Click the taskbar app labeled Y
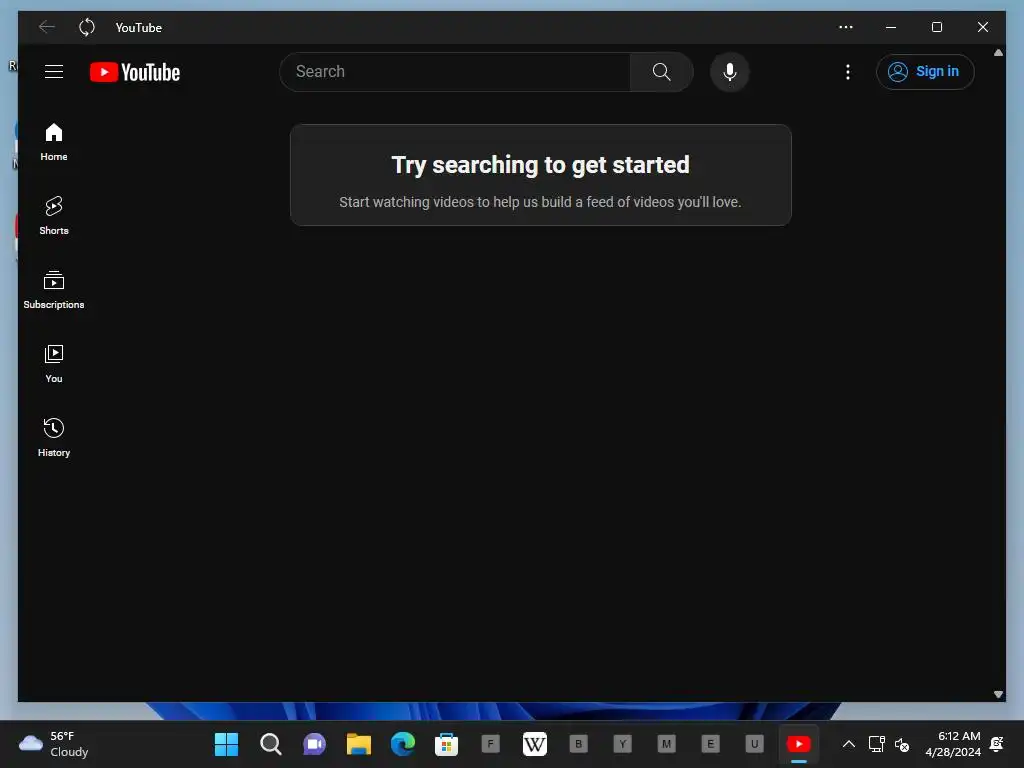 (622, 744)
